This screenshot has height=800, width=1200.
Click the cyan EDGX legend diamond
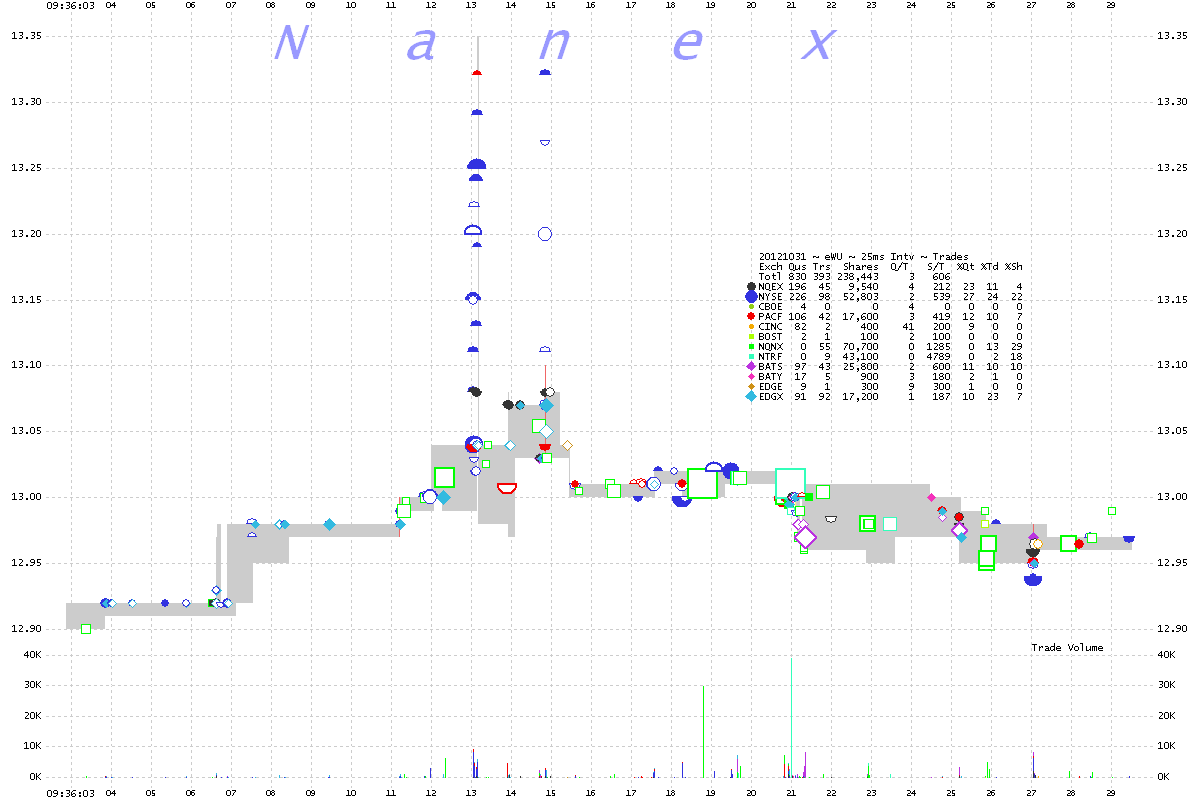[751, 396]
